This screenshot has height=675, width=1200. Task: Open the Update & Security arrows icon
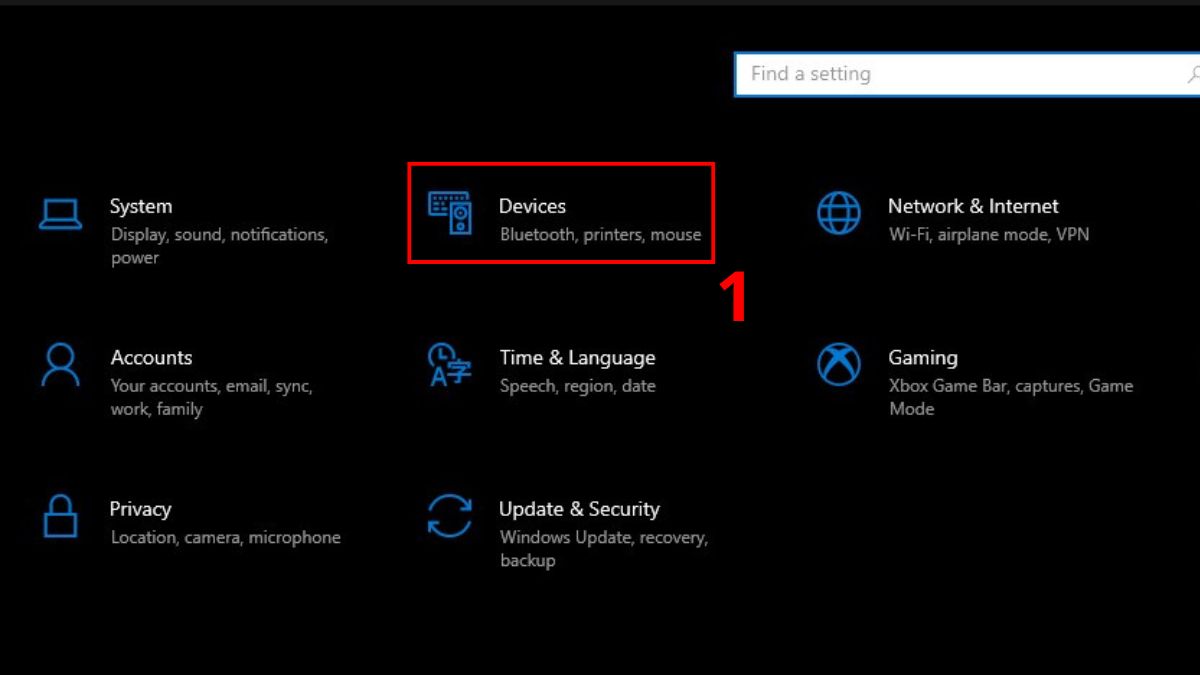pyautogui.click(x=449, y=516)
